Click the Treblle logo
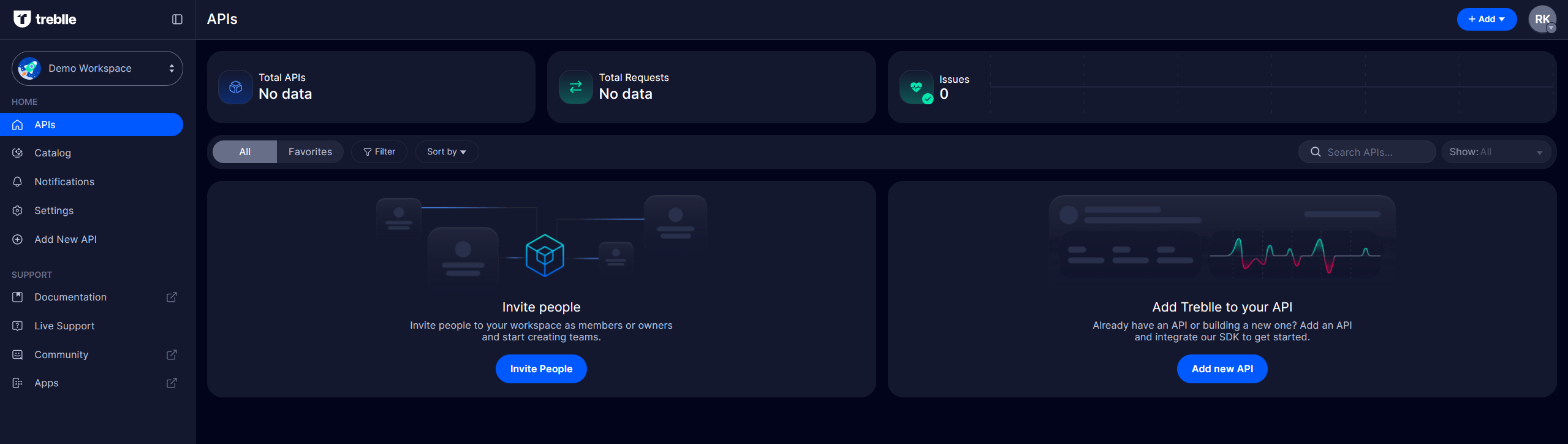 (45, 19)
